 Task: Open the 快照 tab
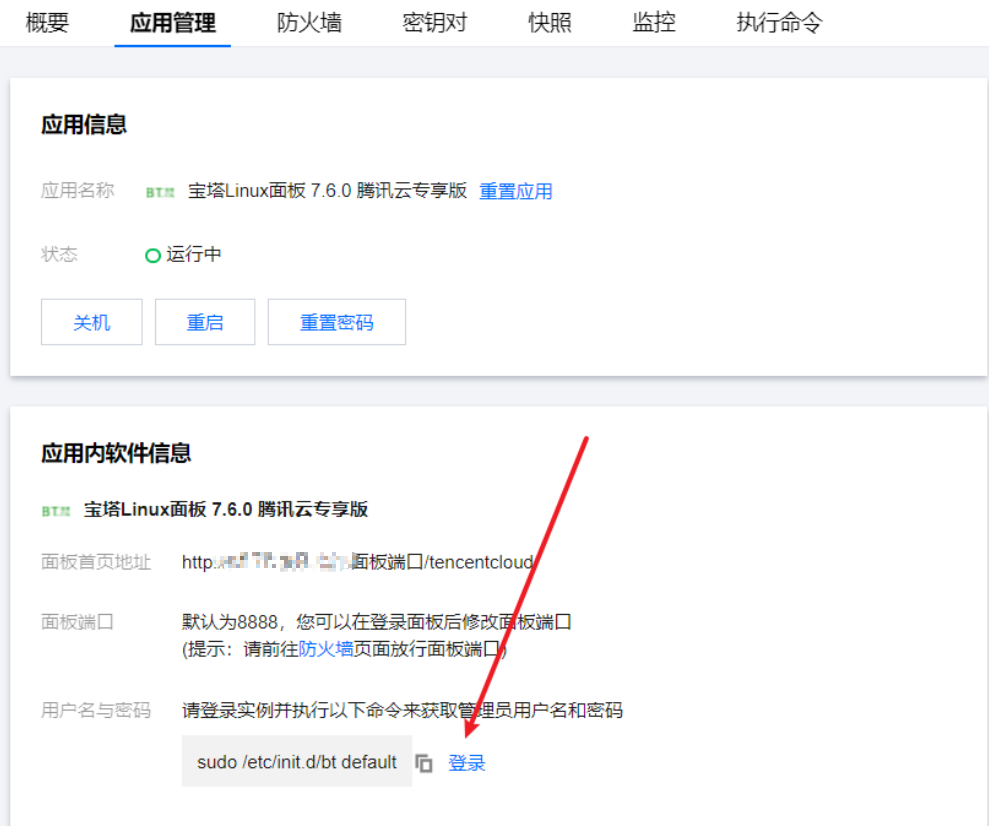click(x=549, y=23)
